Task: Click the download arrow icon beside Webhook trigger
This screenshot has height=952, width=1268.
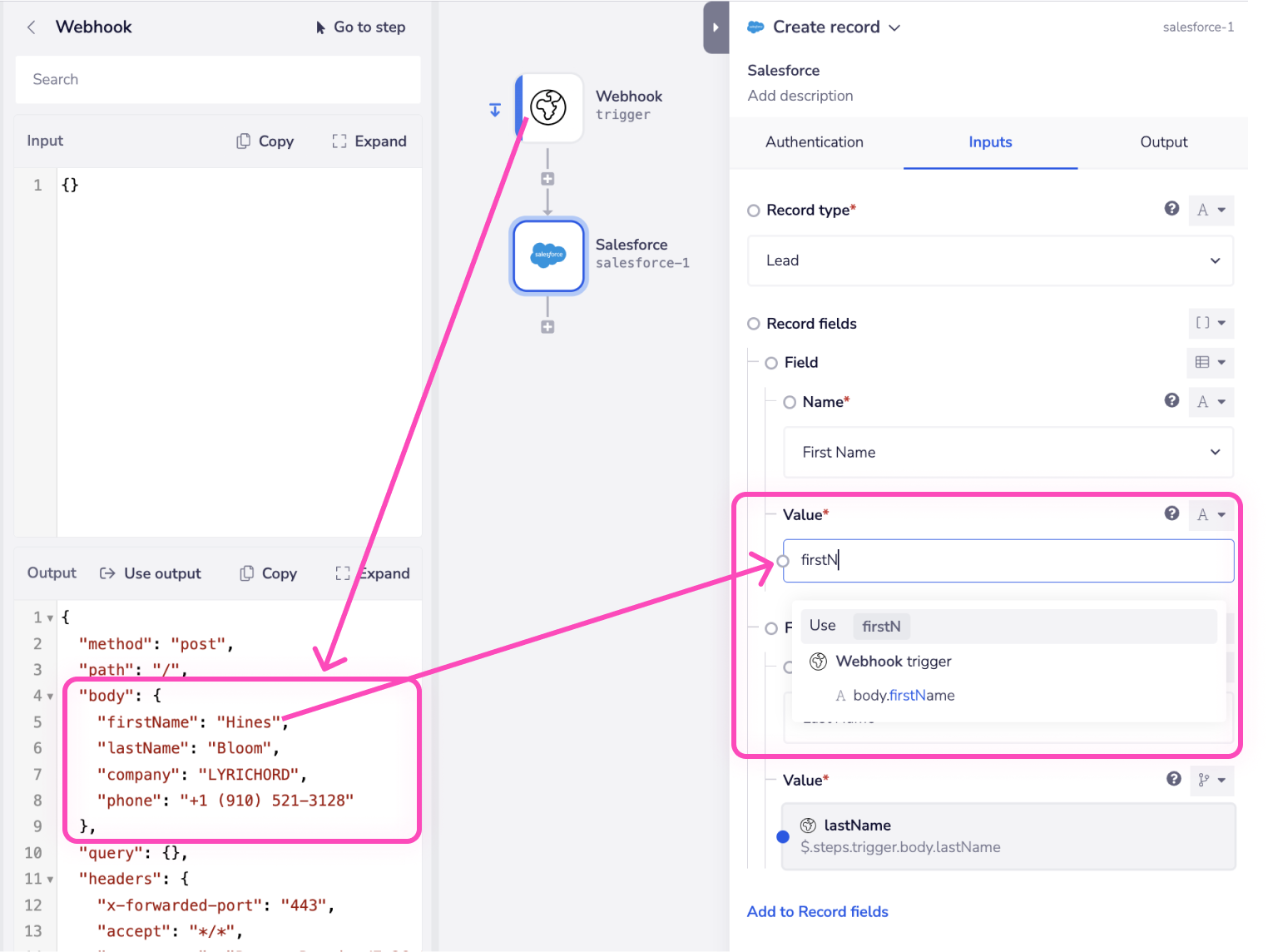Action: click(495, 110)
